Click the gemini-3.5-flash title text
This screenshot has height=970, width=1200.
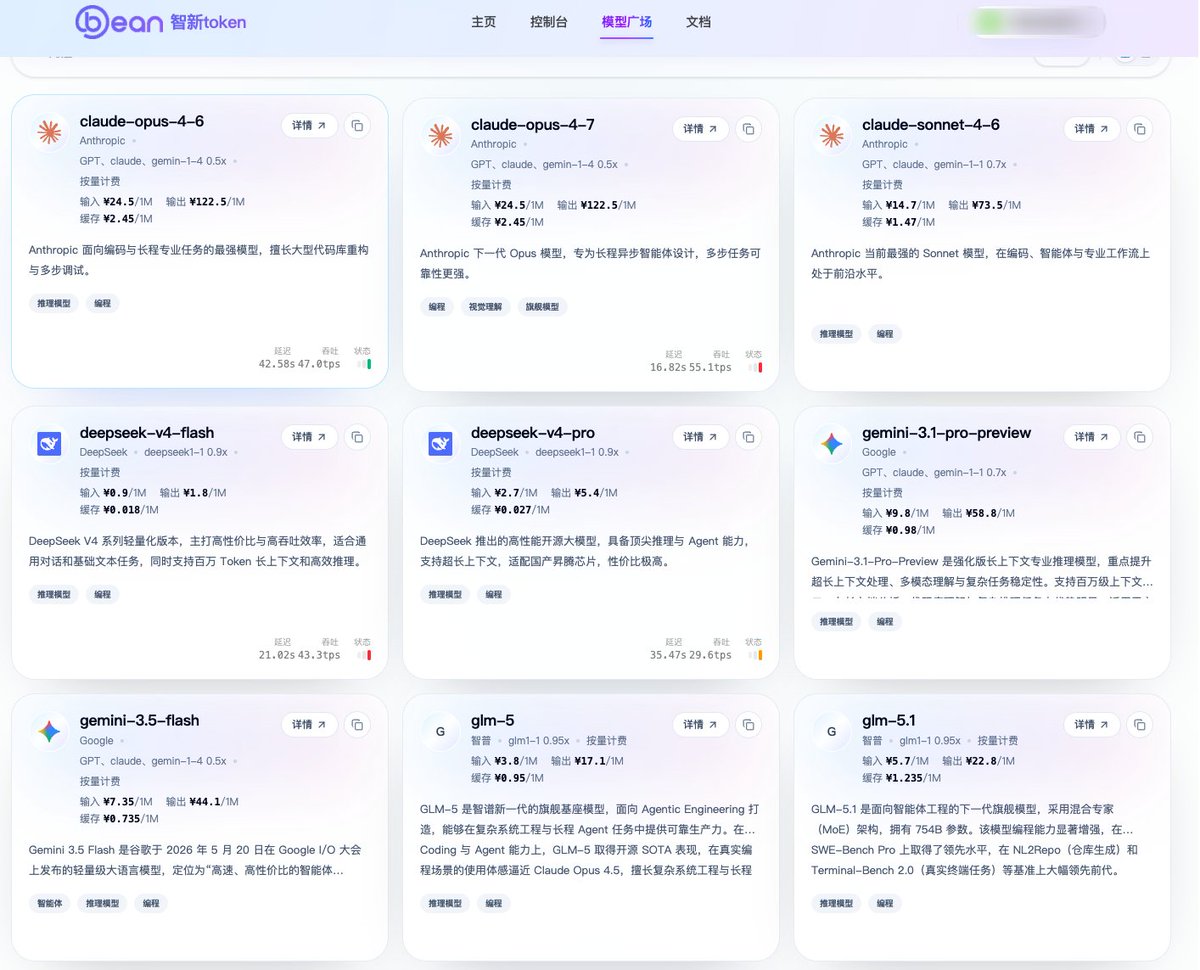(140, 721)
